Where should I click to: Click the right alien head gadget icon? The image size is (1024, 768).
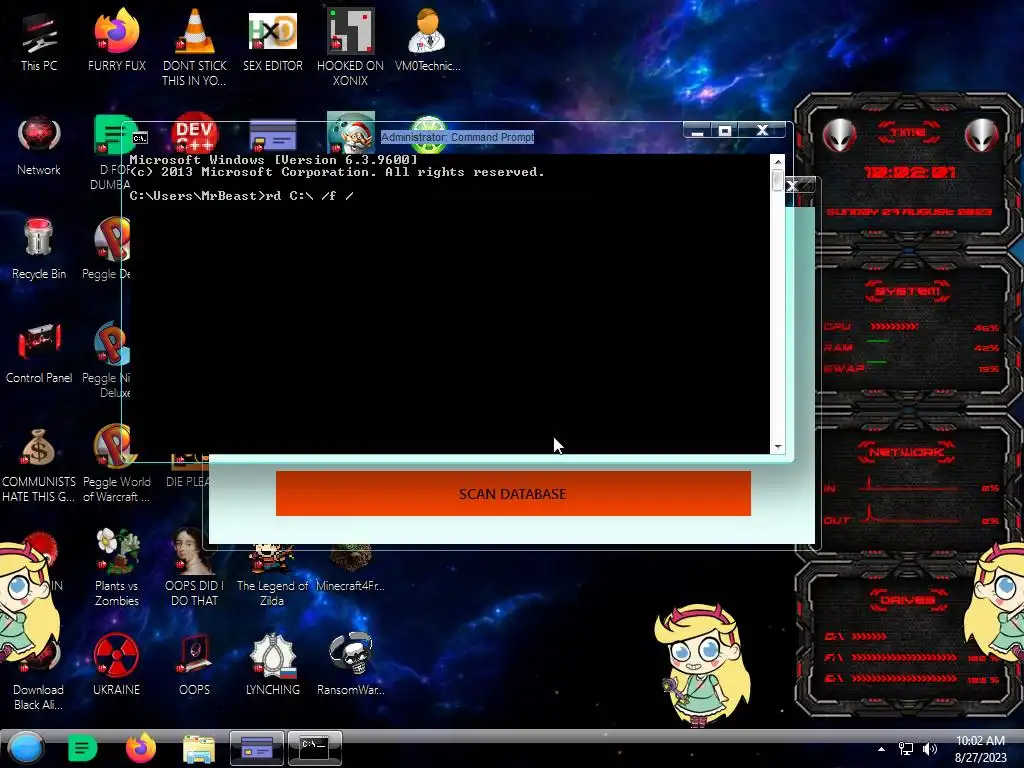(981, 136)
